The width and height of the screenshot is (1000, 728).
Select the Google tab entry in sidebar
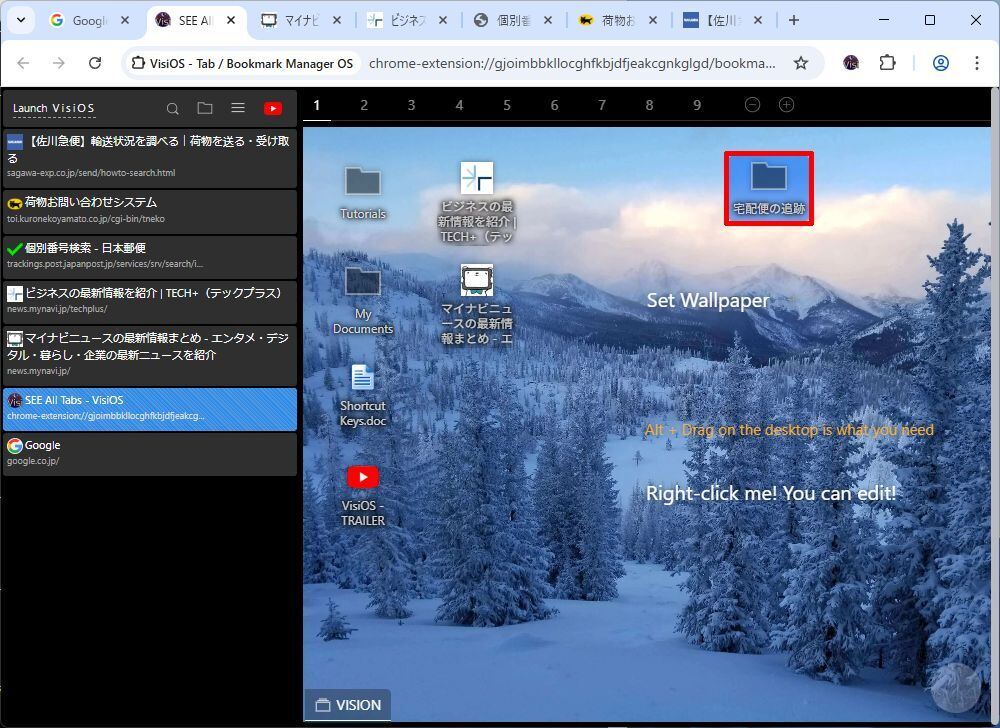tap(150, 453)
